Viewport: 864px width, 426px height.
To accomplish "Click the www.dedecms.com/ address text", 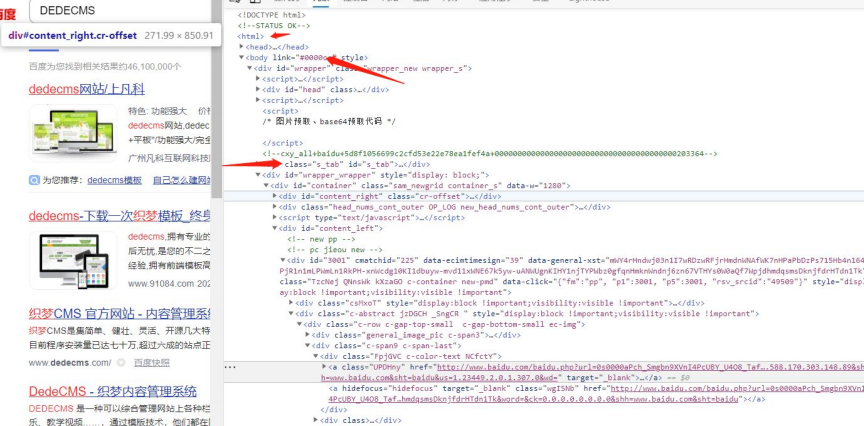I will (x=70, y=363).
